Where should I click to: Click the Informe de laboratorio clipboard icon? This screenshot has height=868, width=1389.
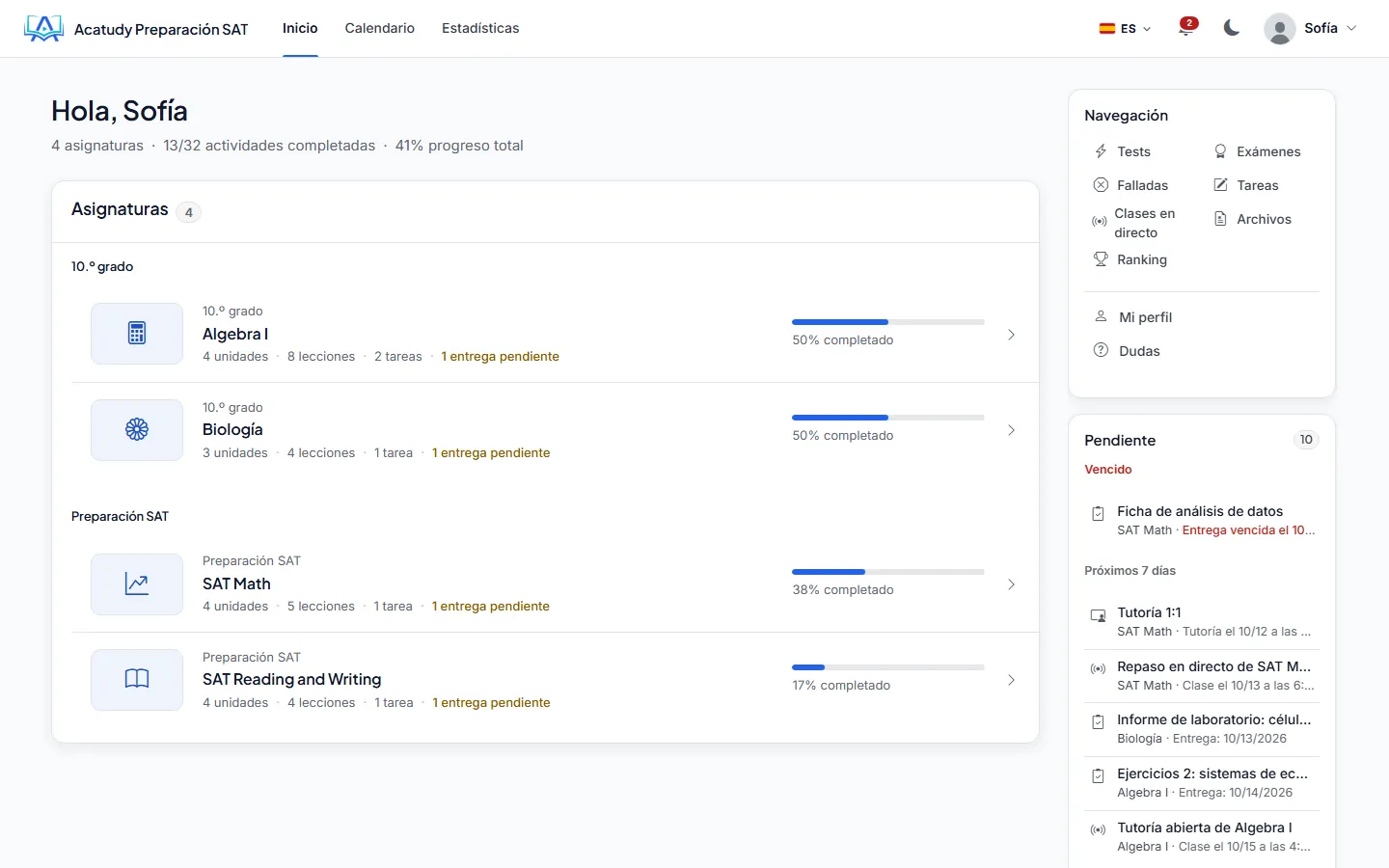coord(1098,722)
